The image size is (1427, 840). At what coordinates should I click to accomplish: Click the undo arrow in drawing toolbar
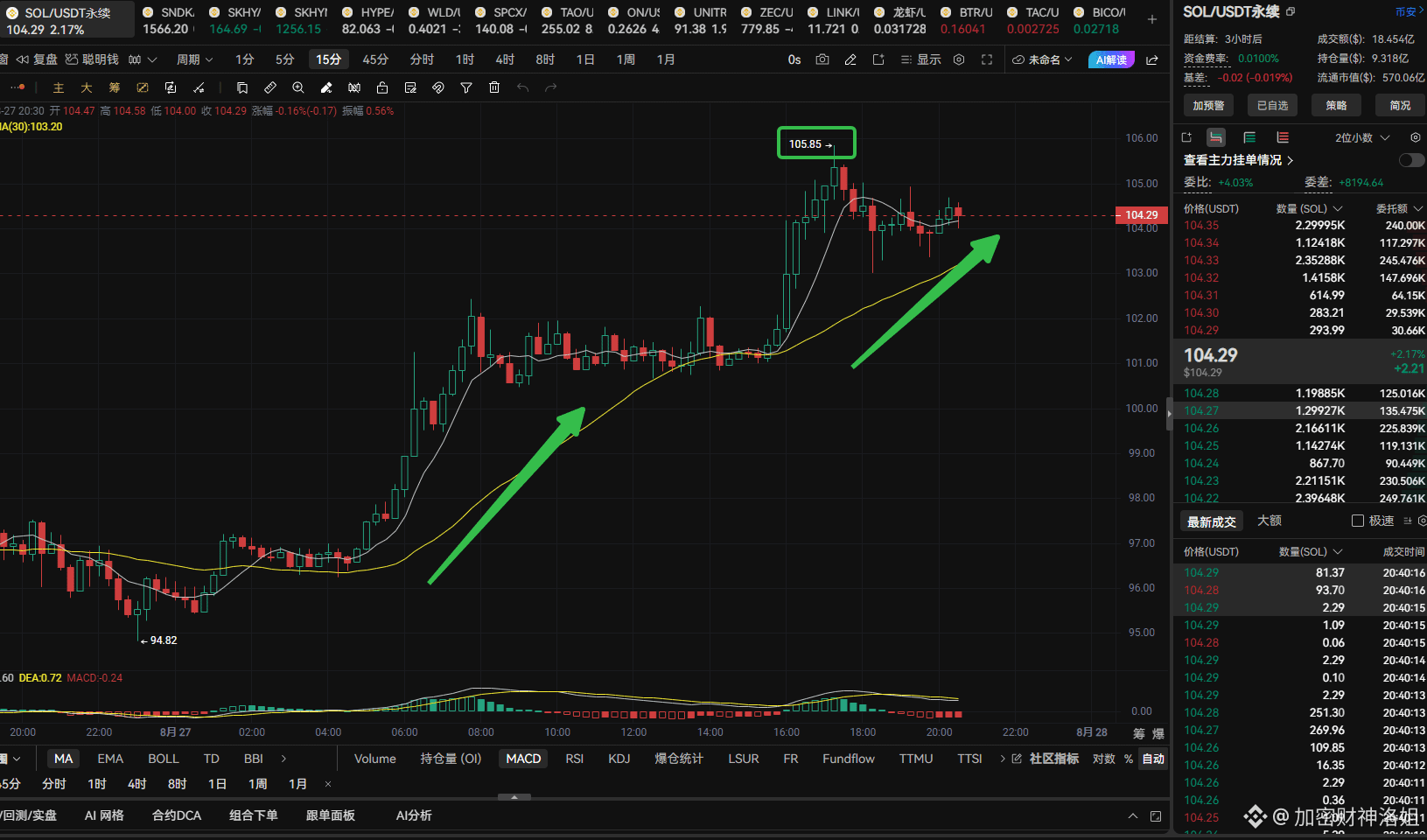[x=522, y=87]
